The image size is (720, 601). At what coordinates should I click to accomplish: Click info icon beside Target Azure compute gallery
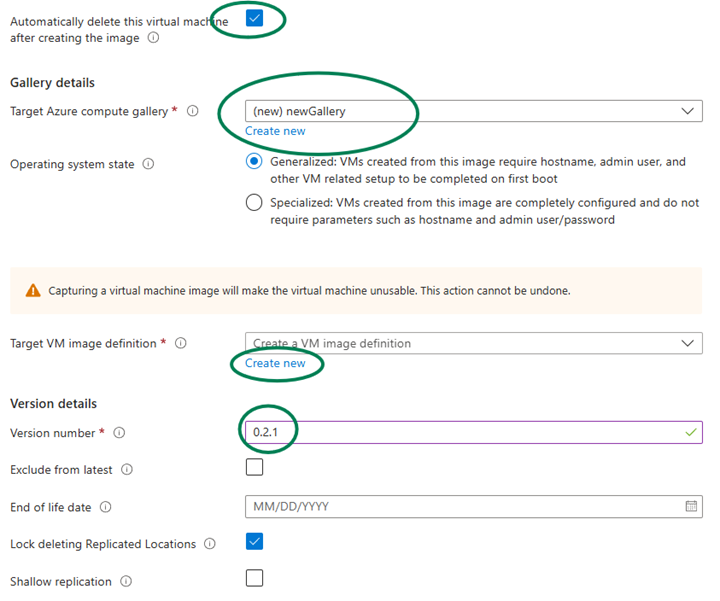pyautogui.click(x=193, y=111)
